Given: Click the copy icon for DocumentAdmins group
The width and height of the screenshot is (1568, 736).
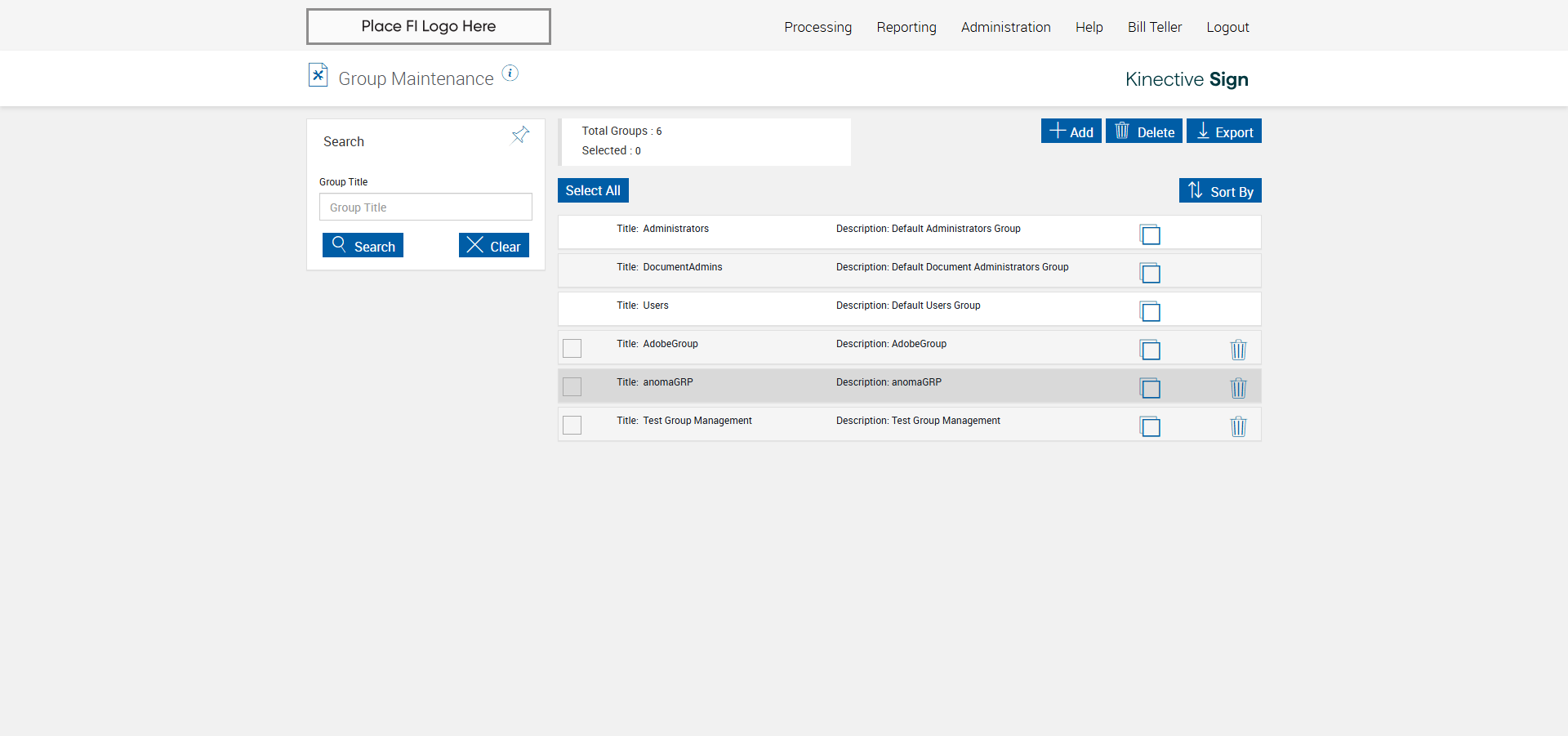Looking at the screenshot, I should [x=1150, y=273].
